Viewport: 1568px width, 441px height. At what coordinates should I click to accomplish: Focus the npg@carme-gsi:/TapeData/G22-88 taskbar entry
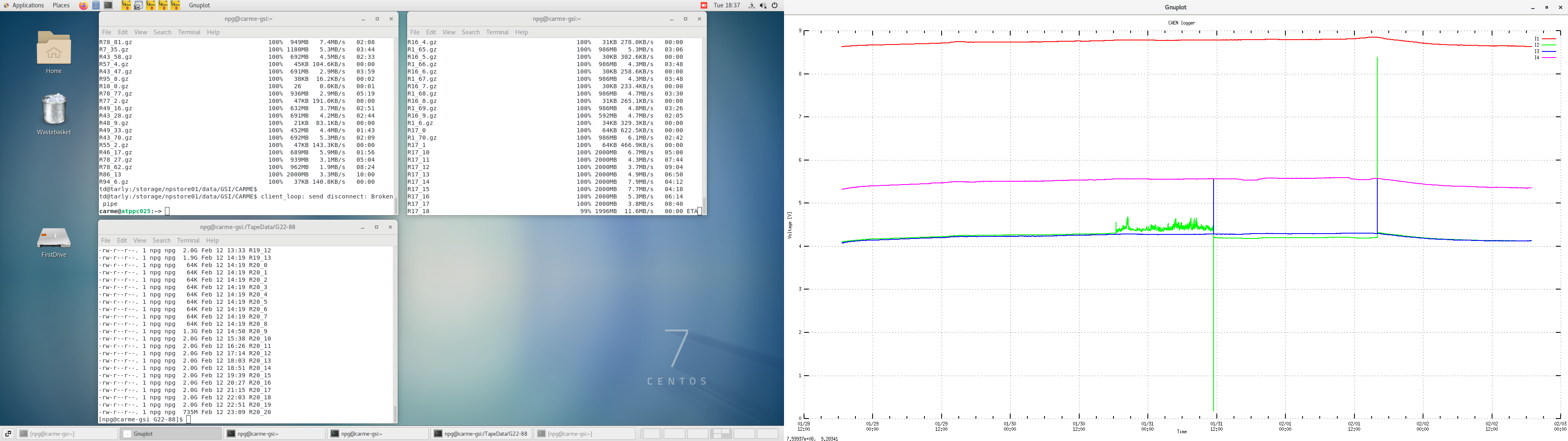[484, 433]
